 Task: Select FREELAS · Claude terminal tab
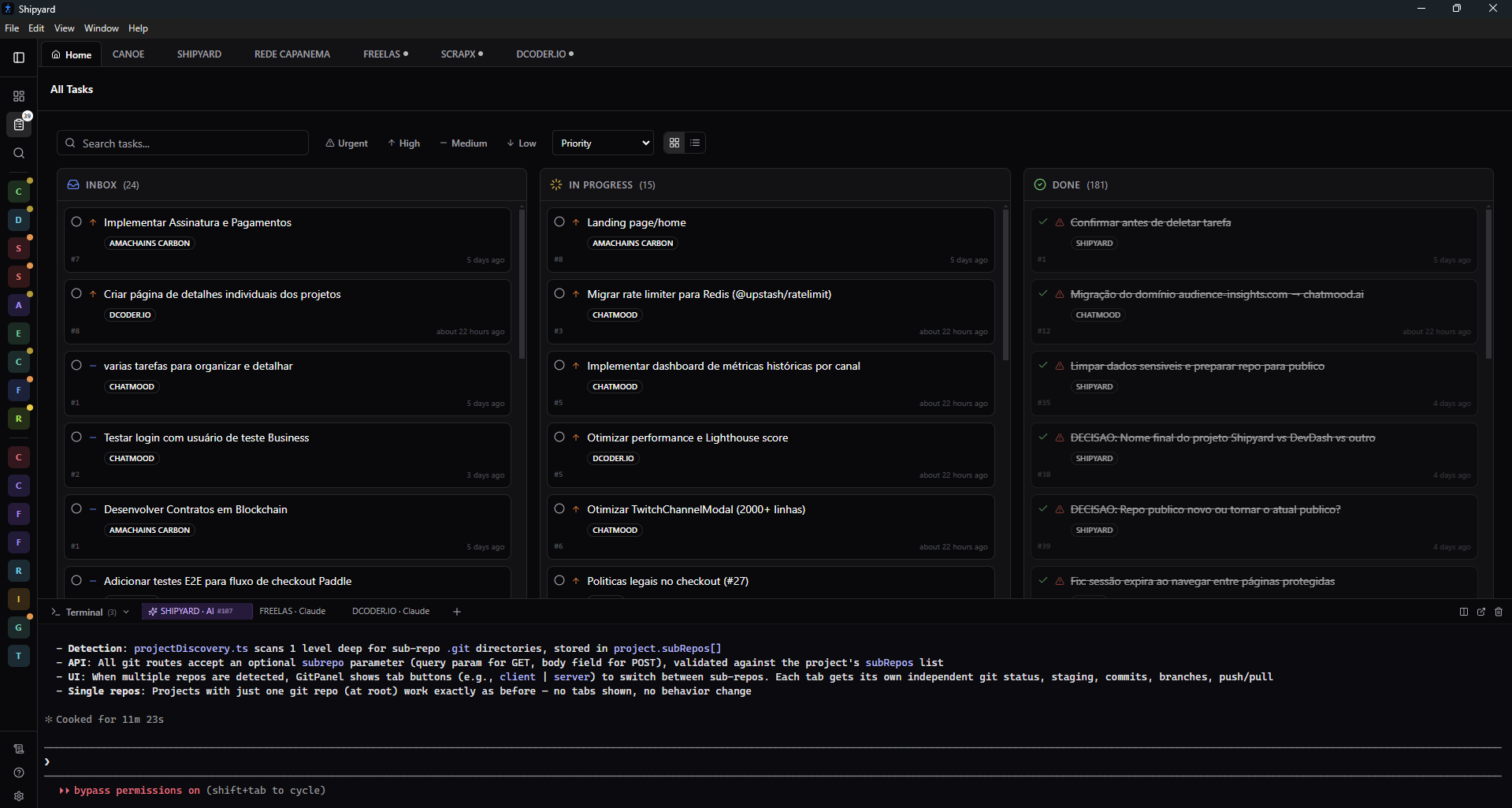(292, 612)
